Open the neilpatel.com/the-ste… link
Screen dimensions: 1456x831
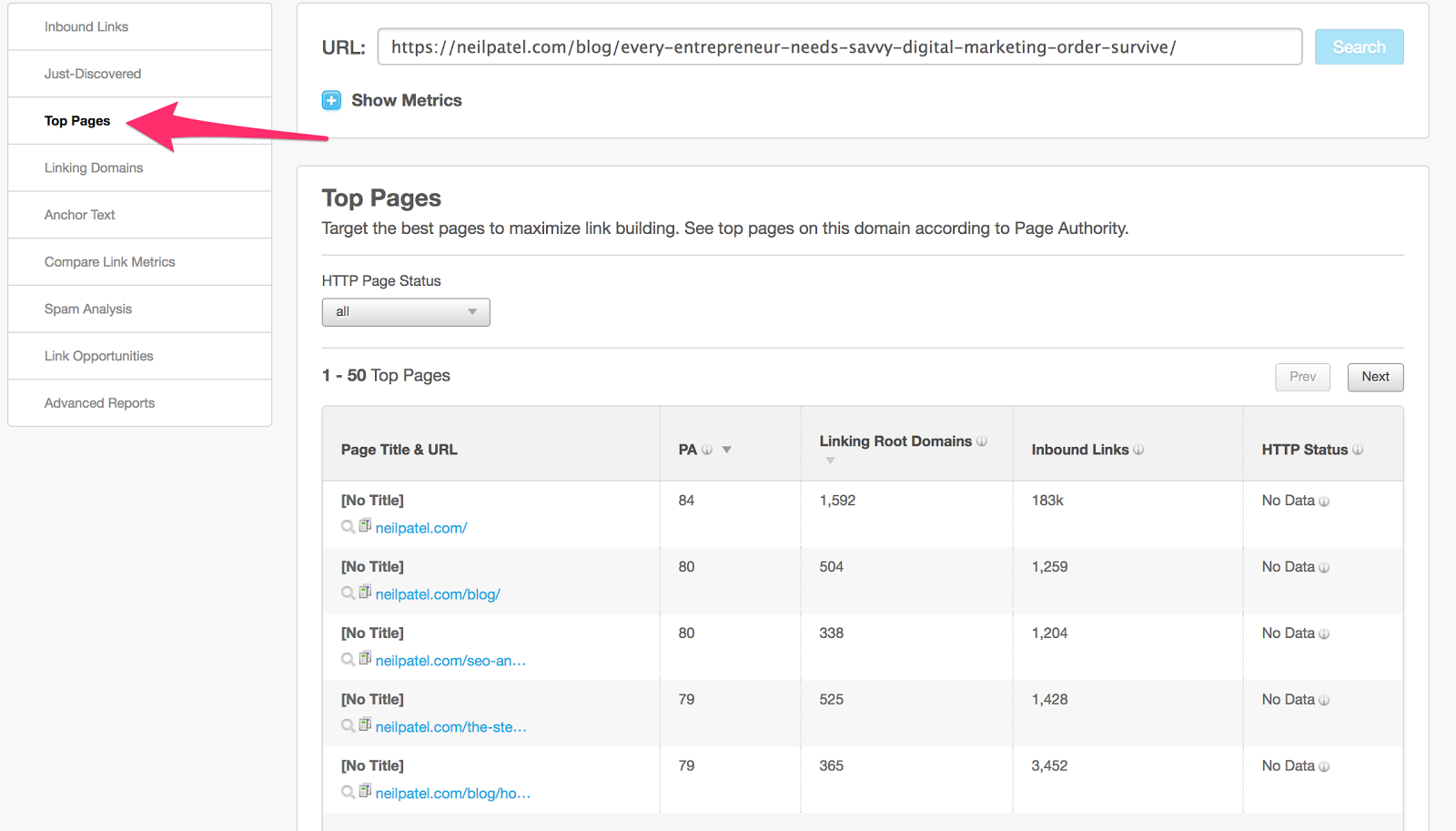pyautogui.click(x=451, y=727)
